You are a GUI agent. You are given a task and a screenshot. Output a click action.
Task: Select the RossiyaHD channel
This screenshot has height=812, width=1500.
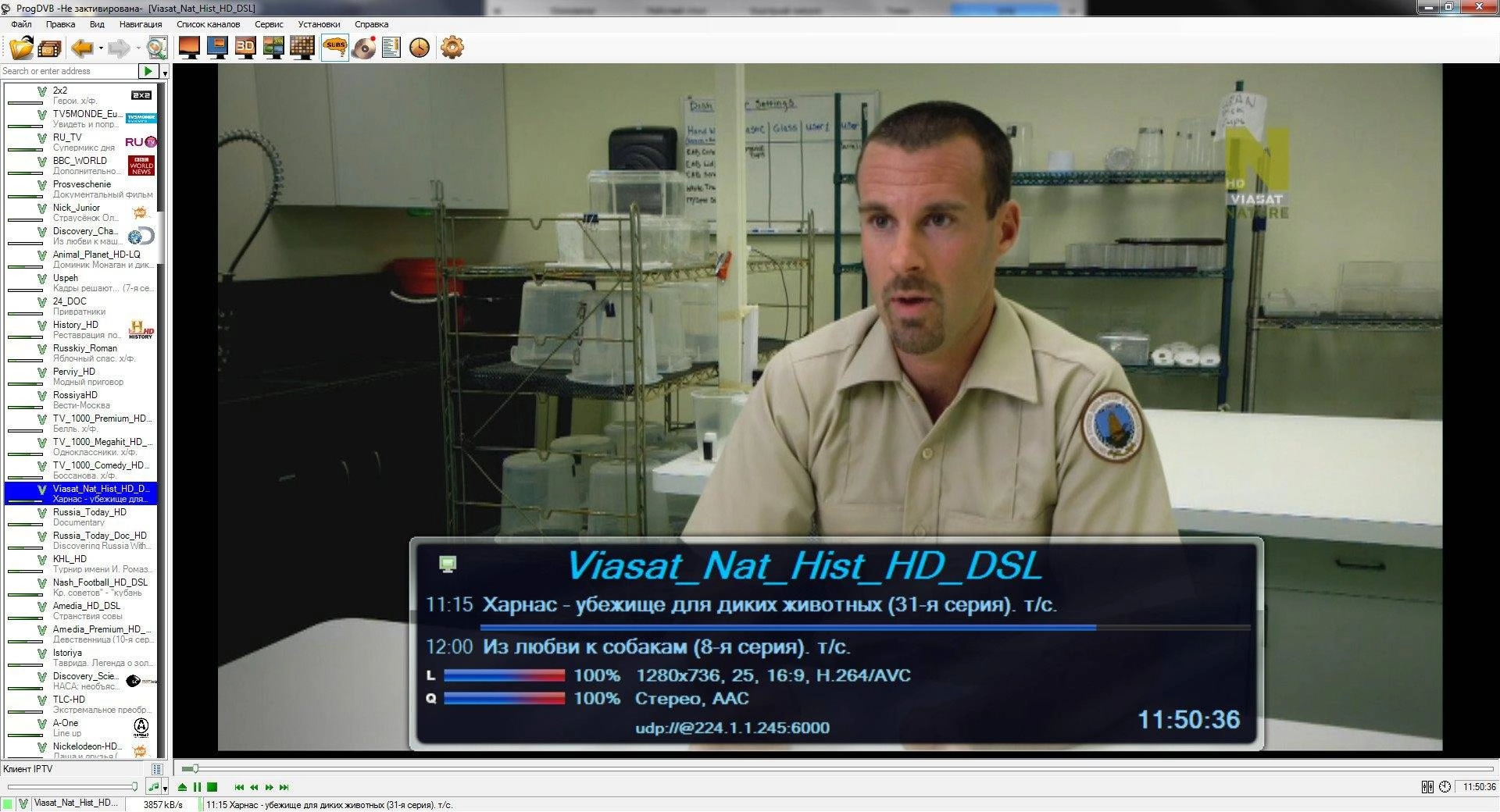(81, 400)
